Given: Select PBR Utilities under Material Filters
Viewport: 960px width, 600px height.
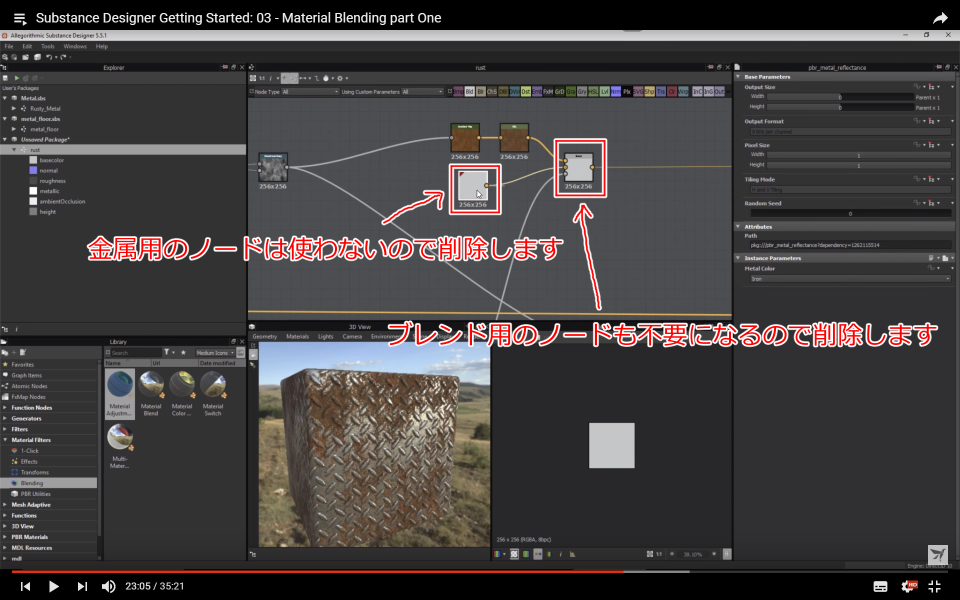Looking at the screenshot, I should click(36, 494).
